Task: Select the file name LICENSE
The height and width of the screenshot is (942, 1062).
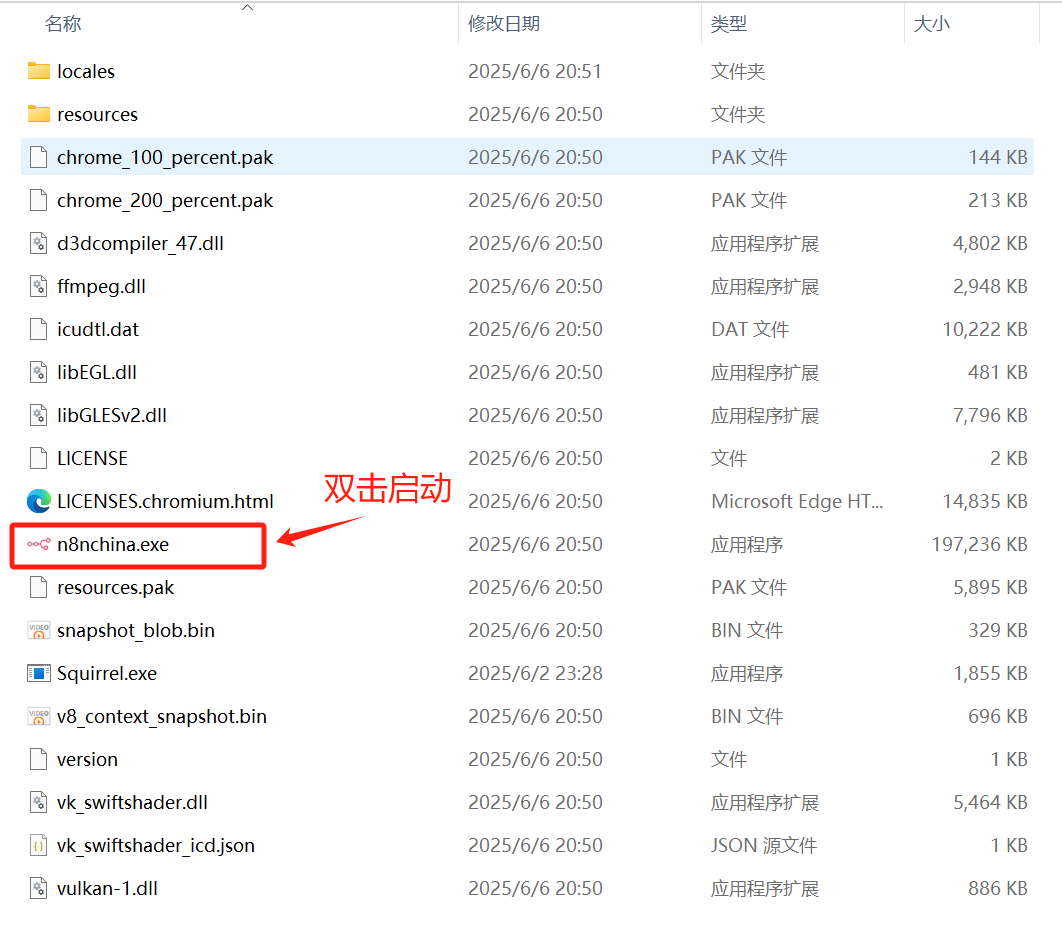Action: pos(92,458)
